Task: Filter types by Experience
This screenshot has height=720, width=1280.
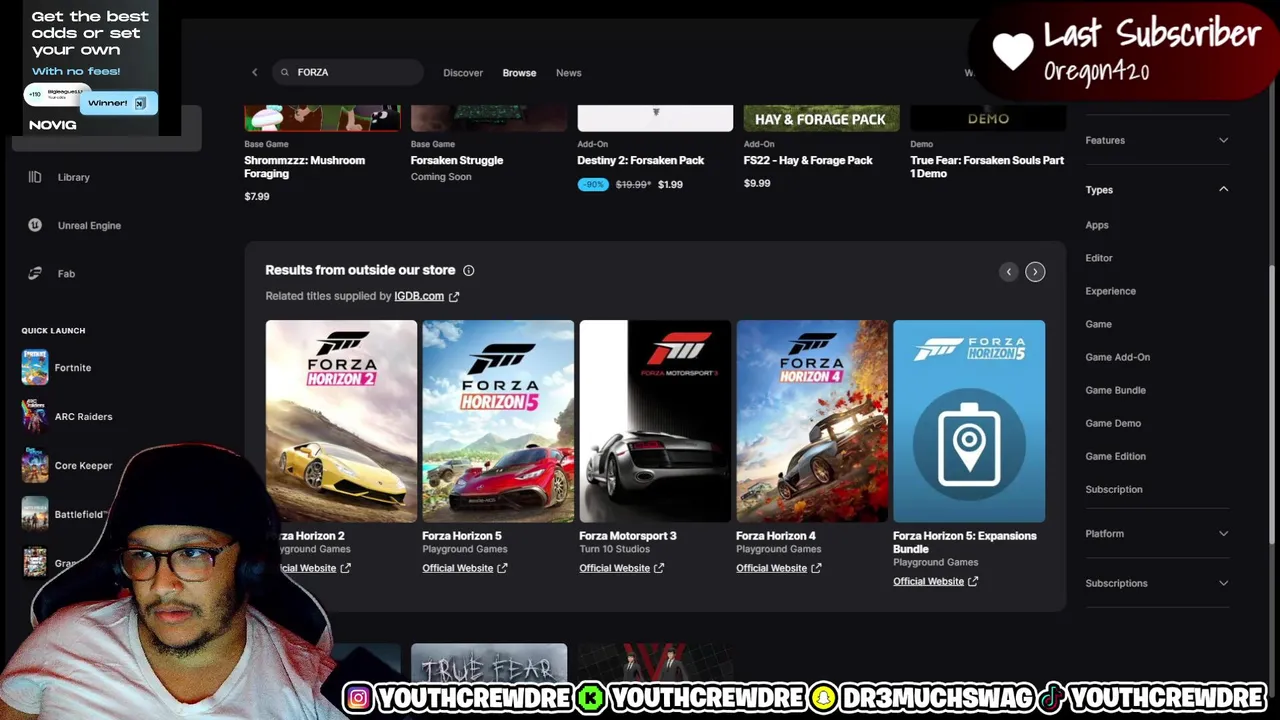Action: (x=1110, y=291)
